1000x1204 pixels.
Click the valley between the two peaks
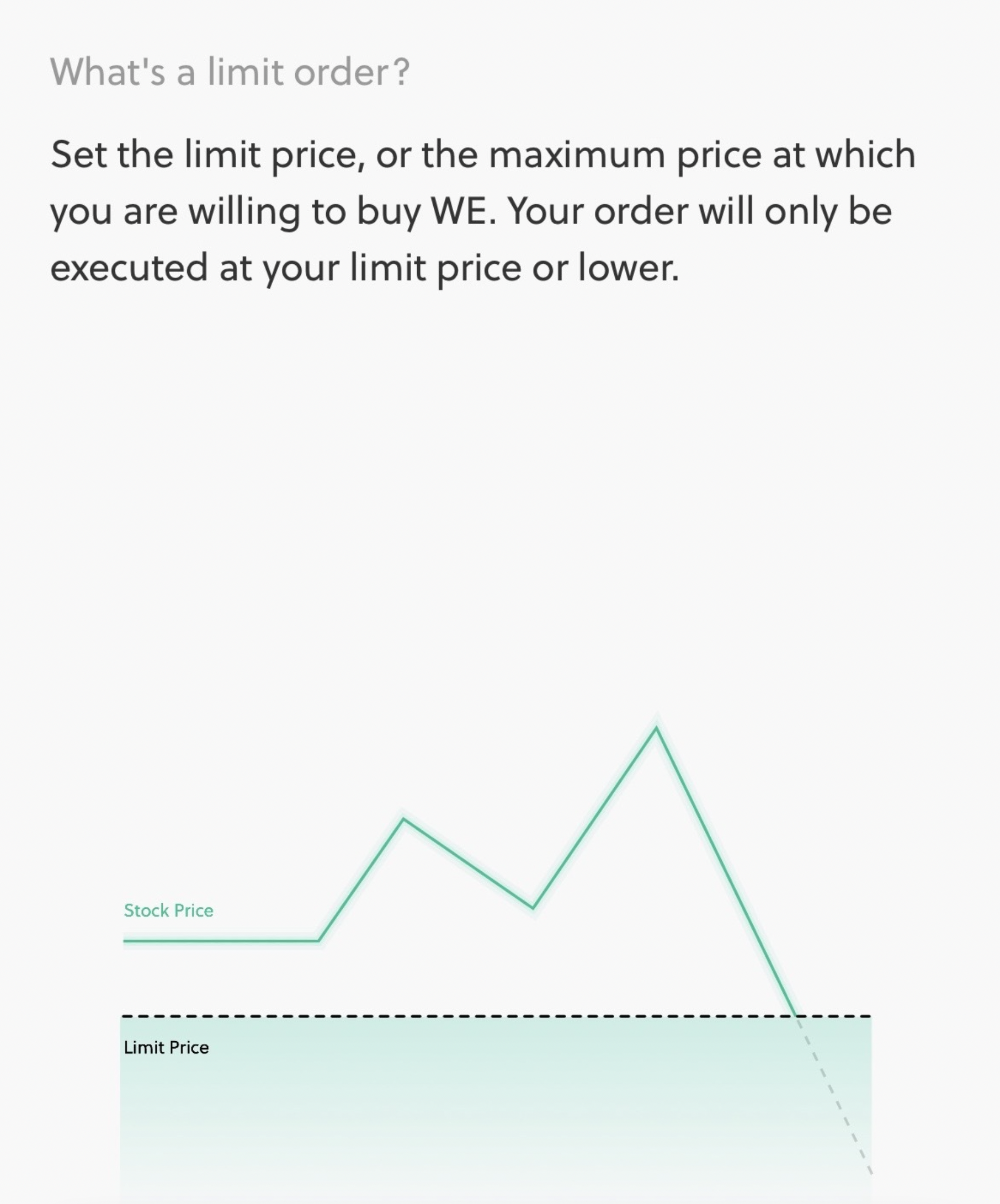(x=533, y=908)
